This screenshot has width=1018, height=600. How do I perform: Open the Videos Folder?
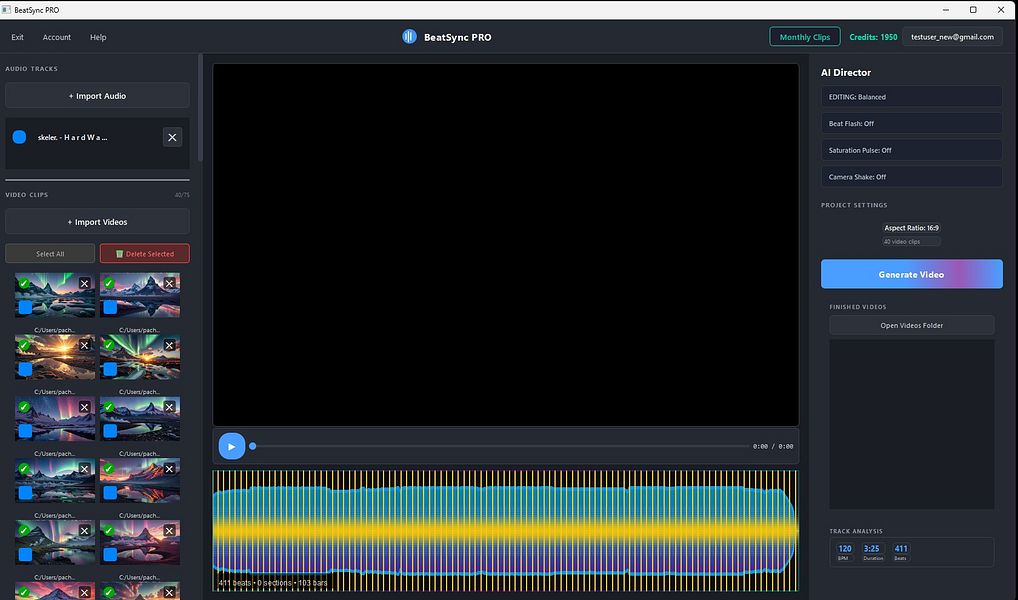[x=910, y=324]
